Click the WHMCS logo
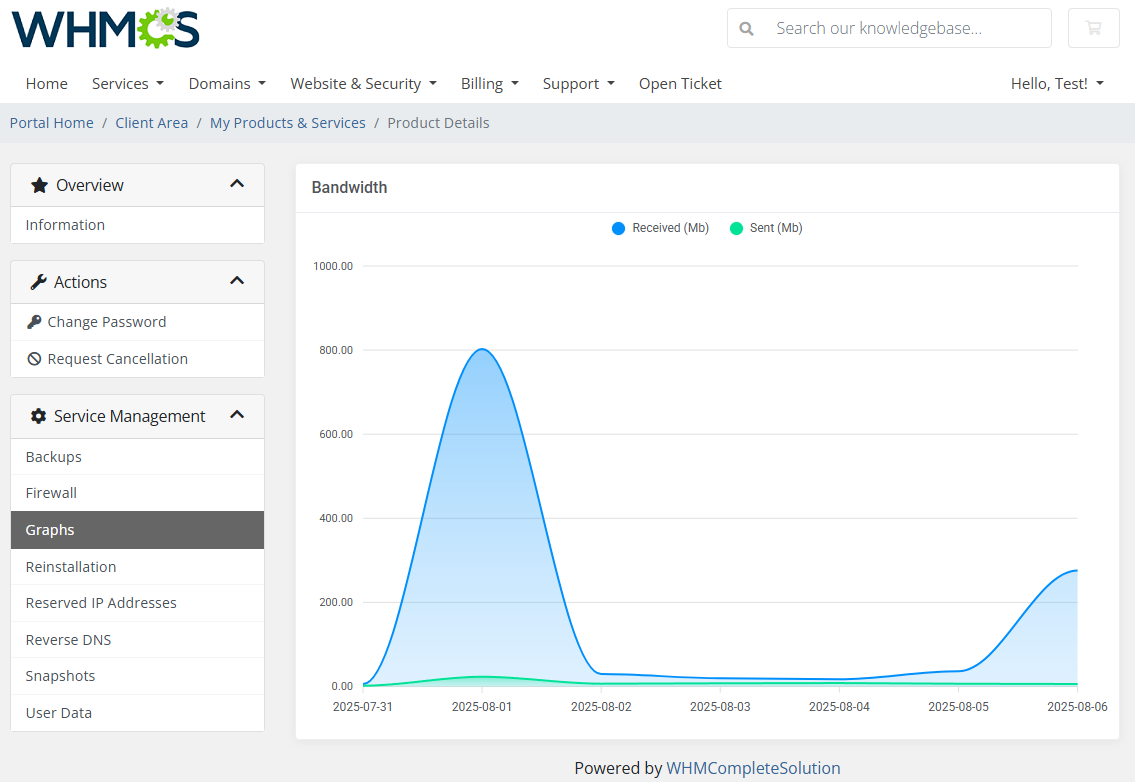1135x782 pixels. (x=104, y=28)
